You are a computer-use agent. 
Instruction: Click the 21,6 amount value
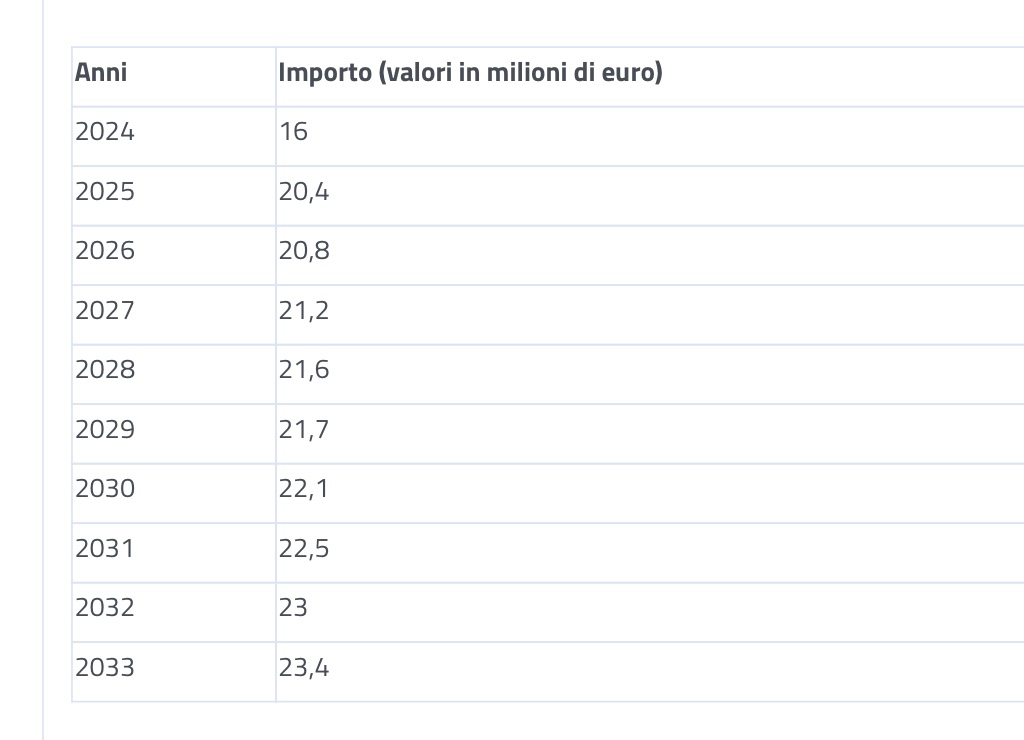click(304, 370)
